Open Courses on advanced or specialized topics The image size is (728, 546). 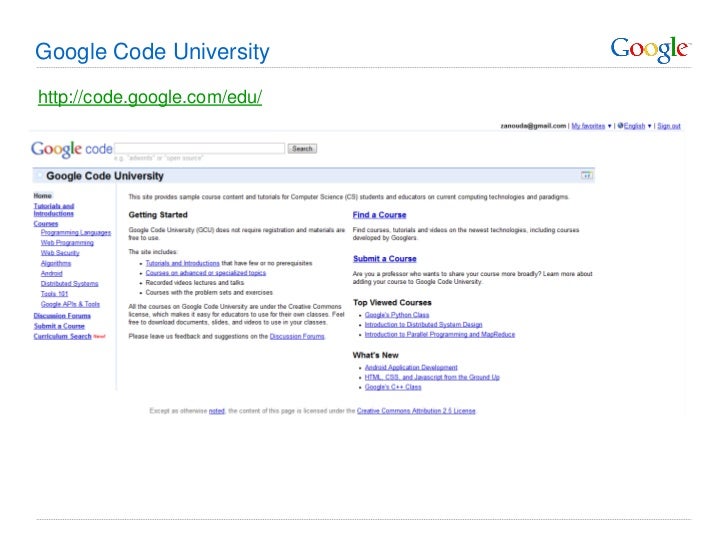coord(205,272)
